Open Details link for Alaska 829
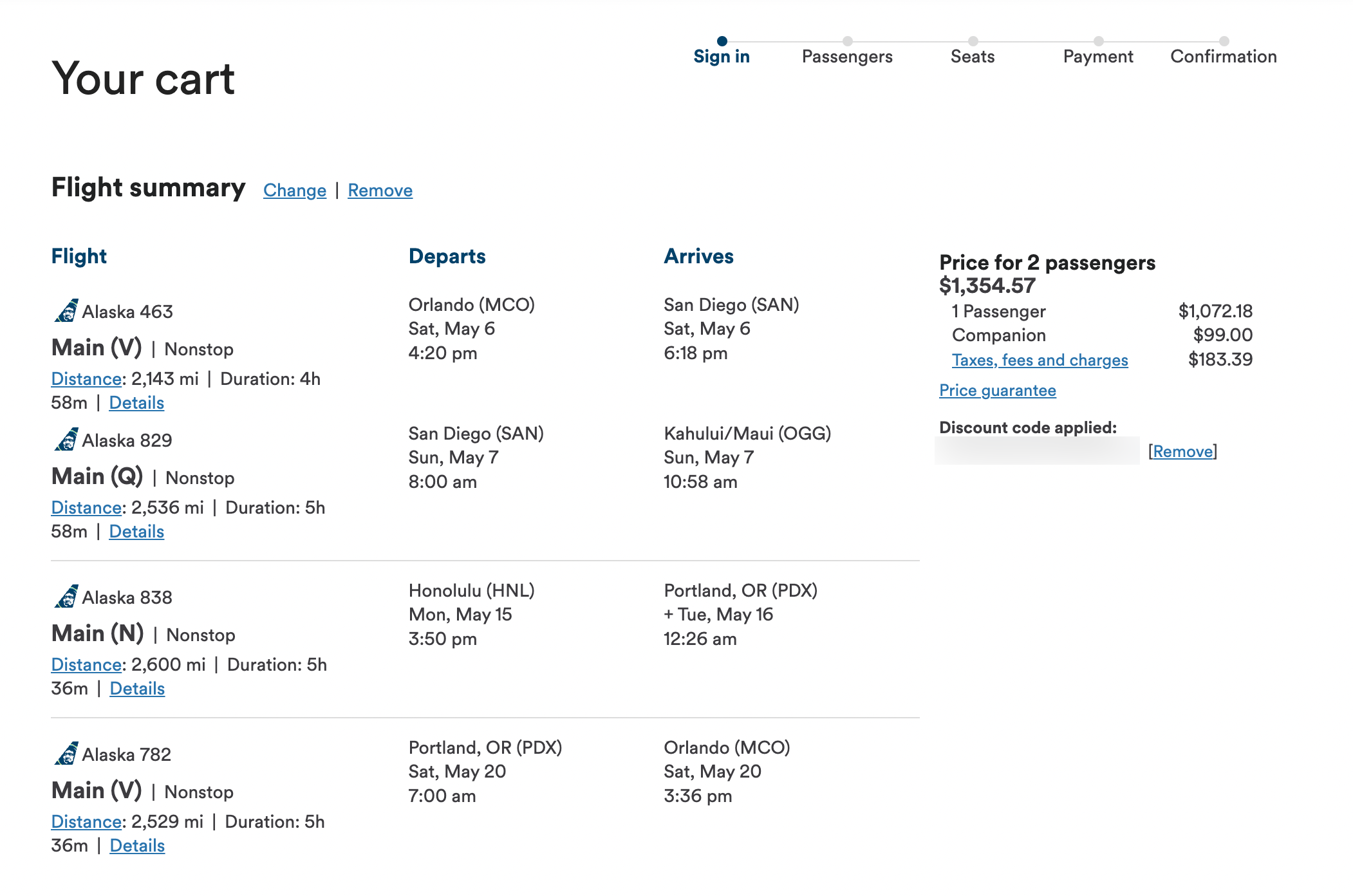Screen dimensions: 1353x896 (x=136, y=532)
